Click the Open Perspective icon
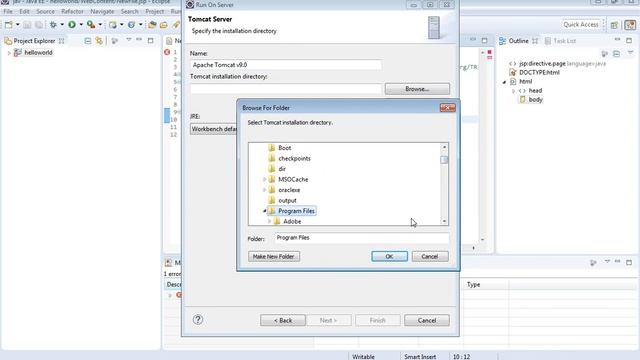Image resolution: width=640 pixels, height=360 pixels. pyautogui.click(x=614, y=25)
